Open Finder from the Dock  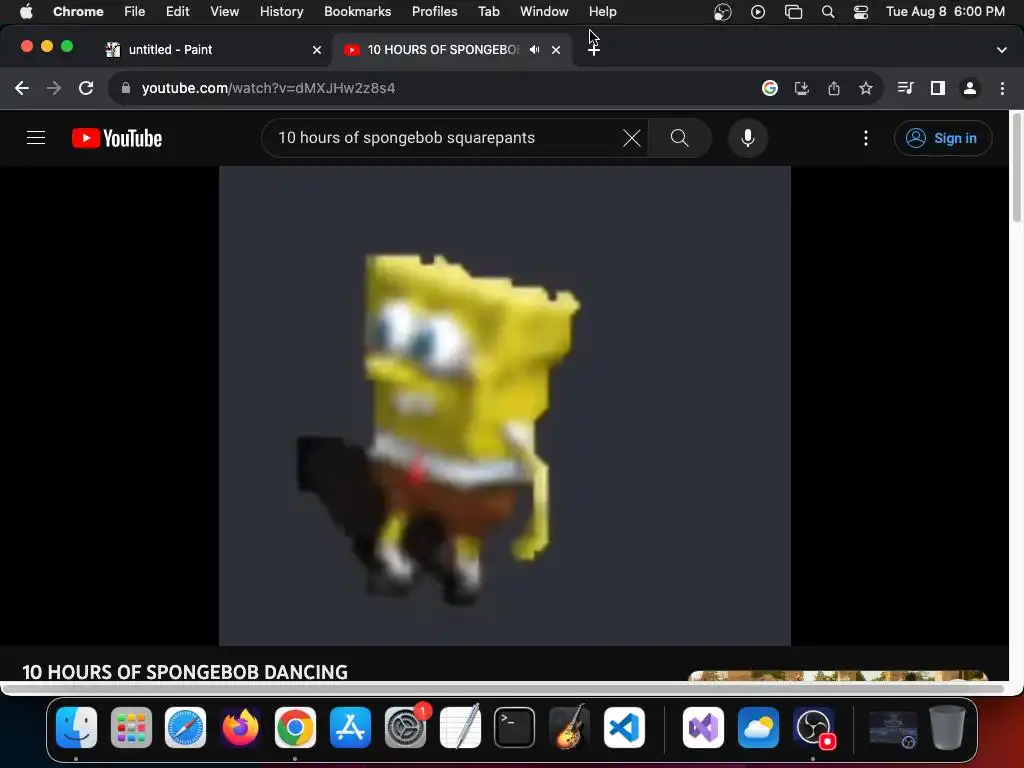(x=76, y=727)
